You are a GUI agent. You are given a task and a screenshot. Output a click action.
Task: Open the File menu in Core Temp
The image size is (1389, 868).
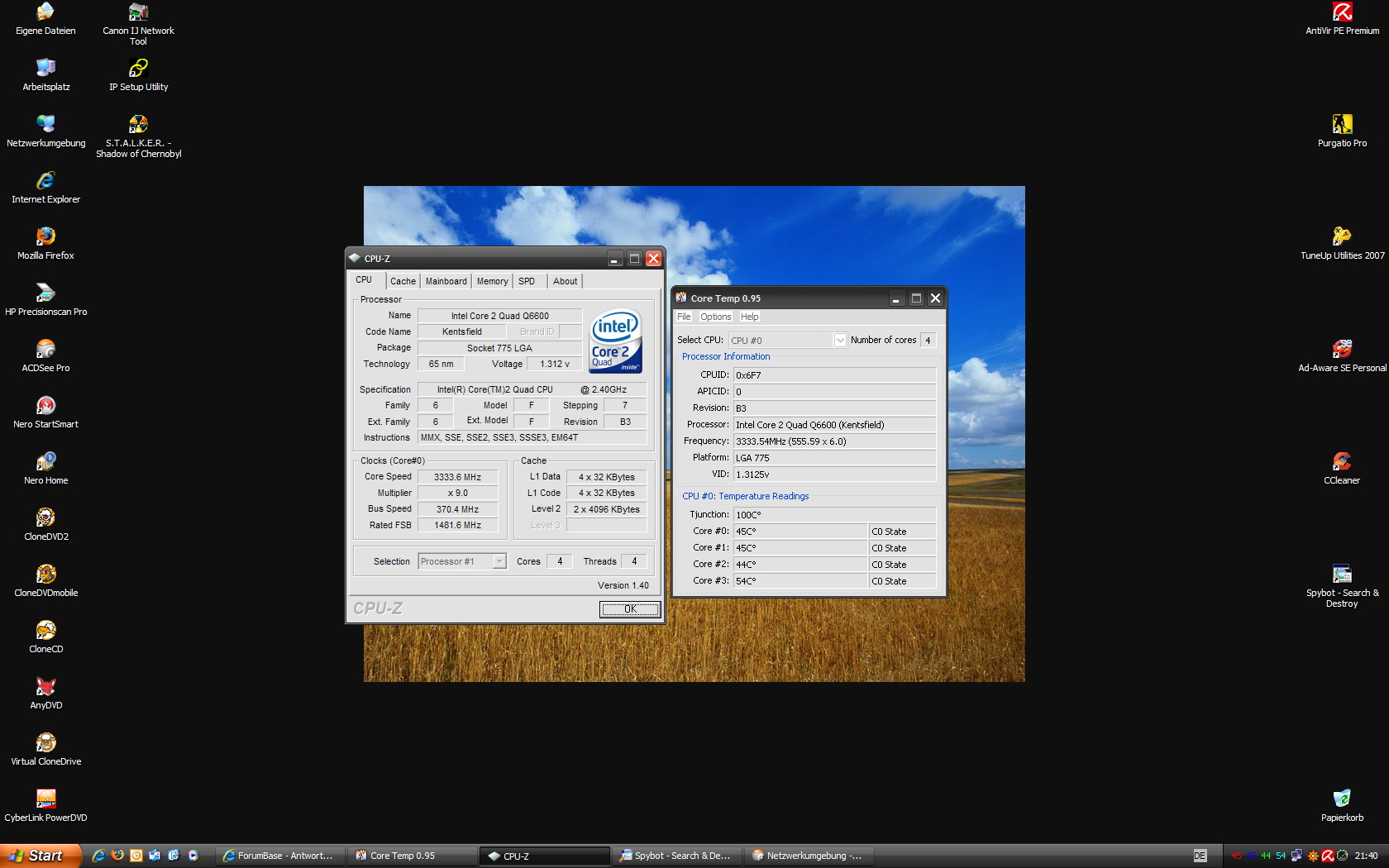coord(684,317)
